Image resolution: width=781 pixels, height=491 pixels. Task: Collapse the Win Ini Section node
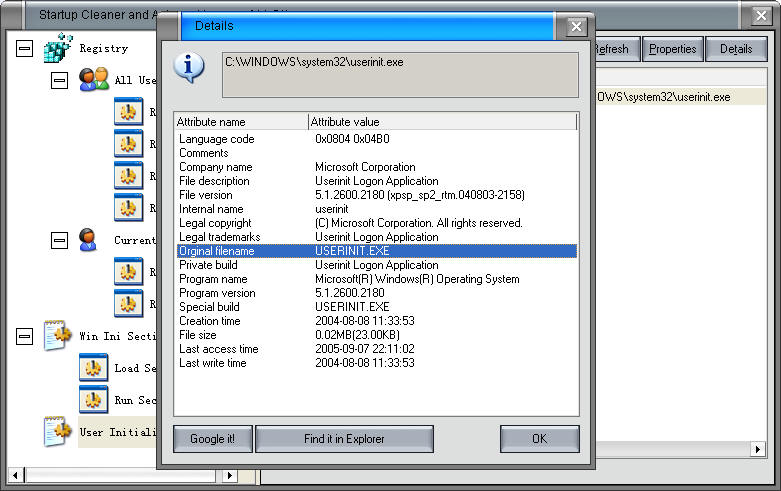25,336
